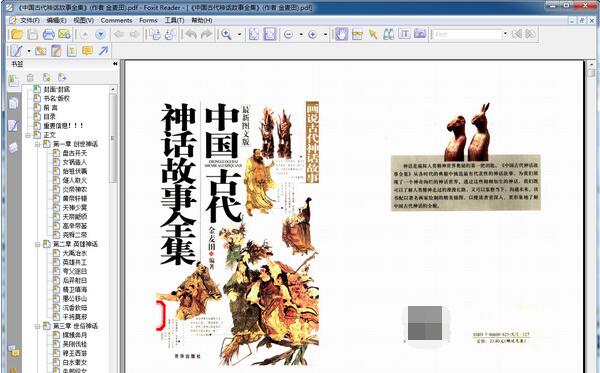Click the Fit Width icon
The height and width of the screenshot is (373, 600).
[x=270, y=34]
